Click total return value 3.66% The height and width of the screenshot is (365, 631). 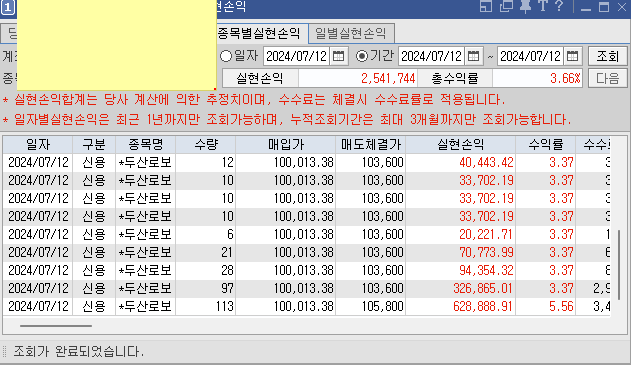tap(565, 78)
